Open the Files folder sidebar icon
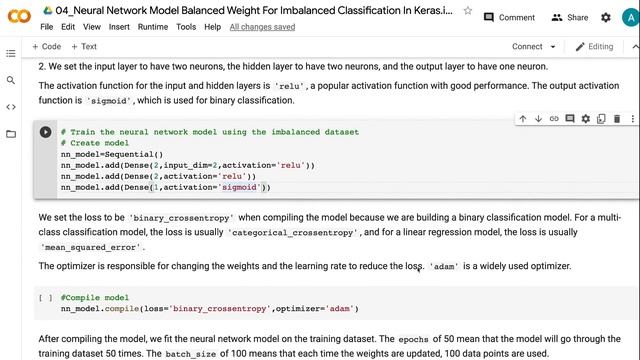This screenshot has height=360, width=640. point(11,134)
